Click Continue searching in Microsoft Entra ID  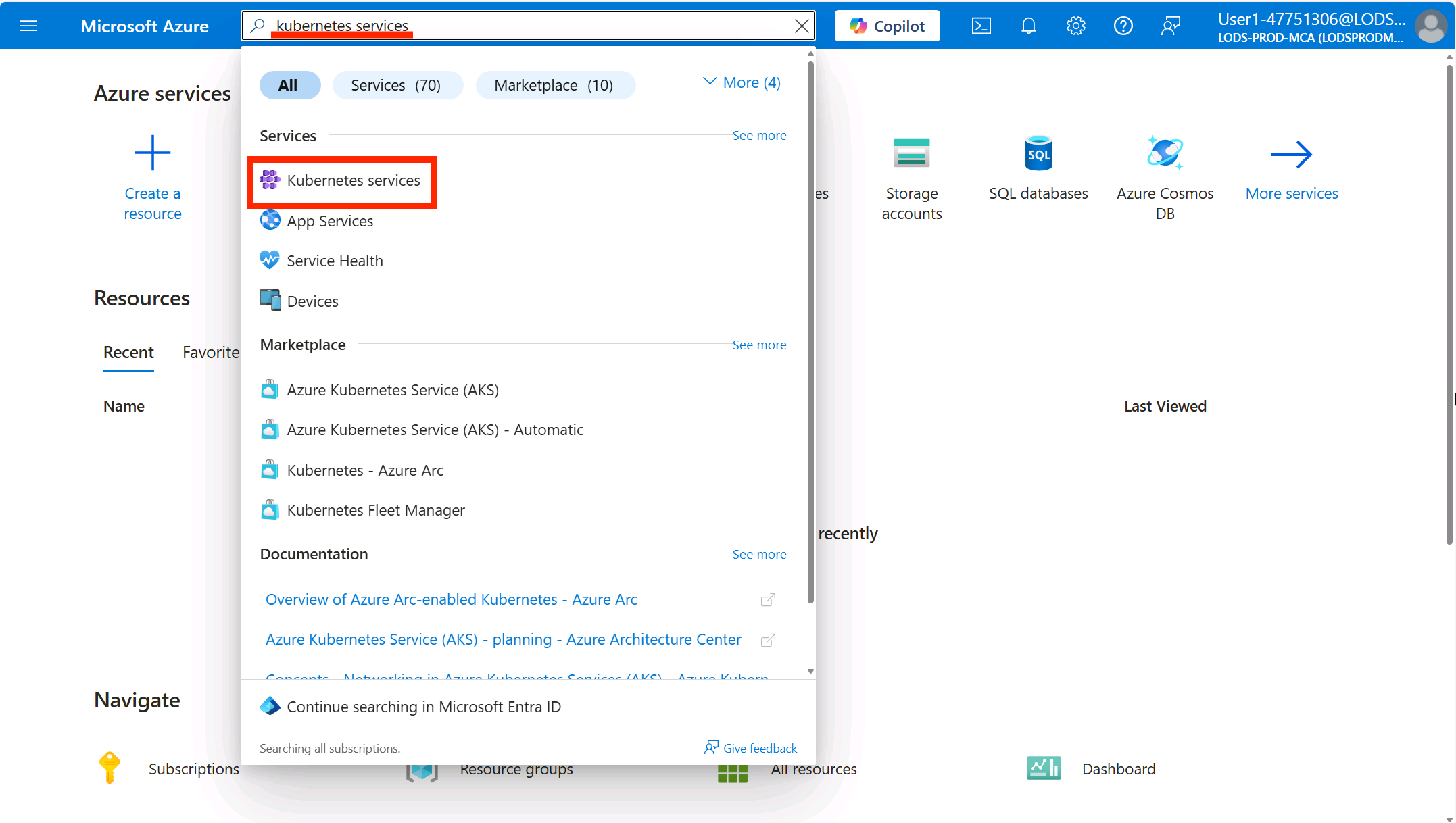tap(411, 707)
